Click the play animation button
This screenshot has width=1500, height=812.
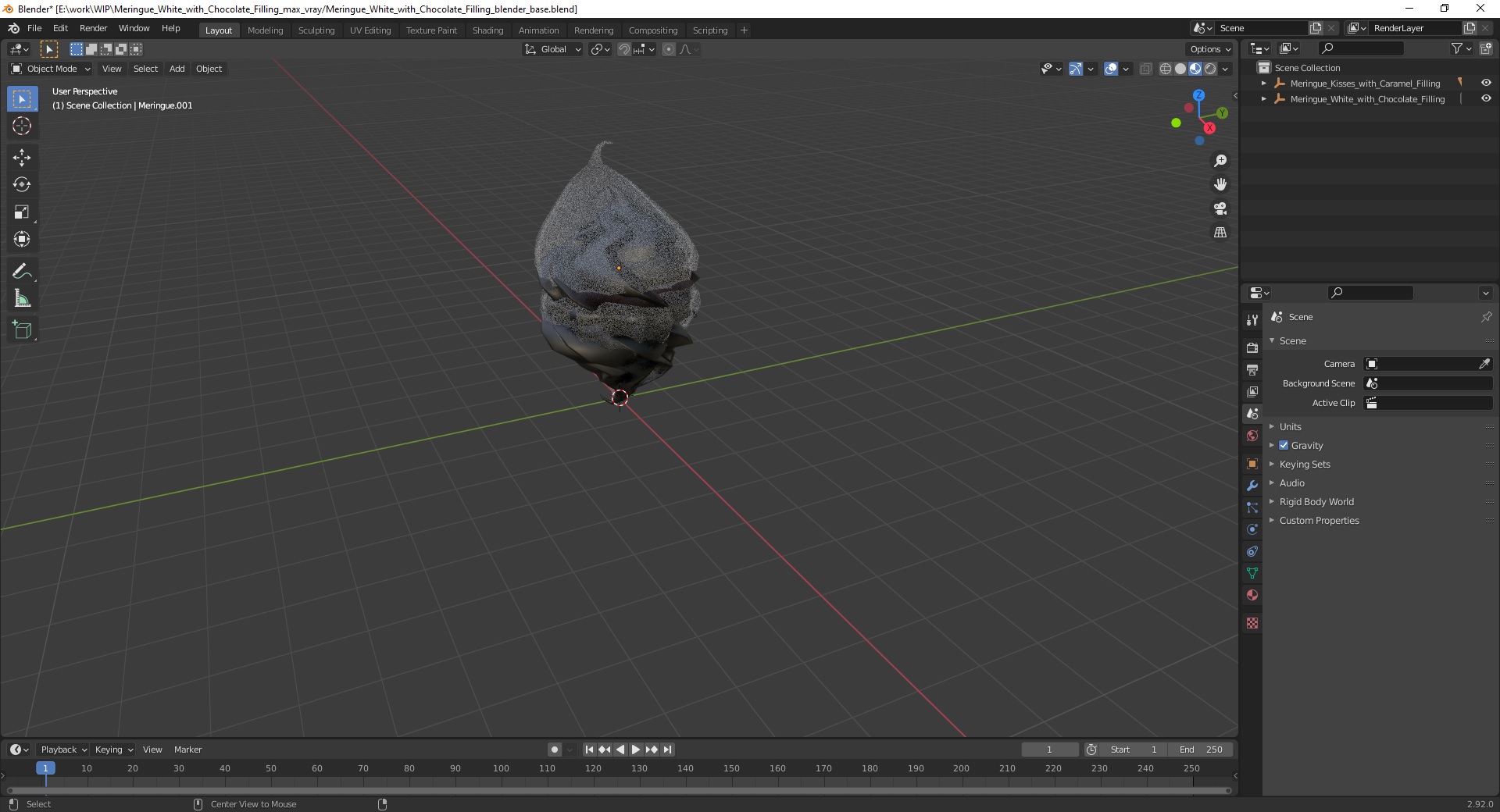pos(636,750)
